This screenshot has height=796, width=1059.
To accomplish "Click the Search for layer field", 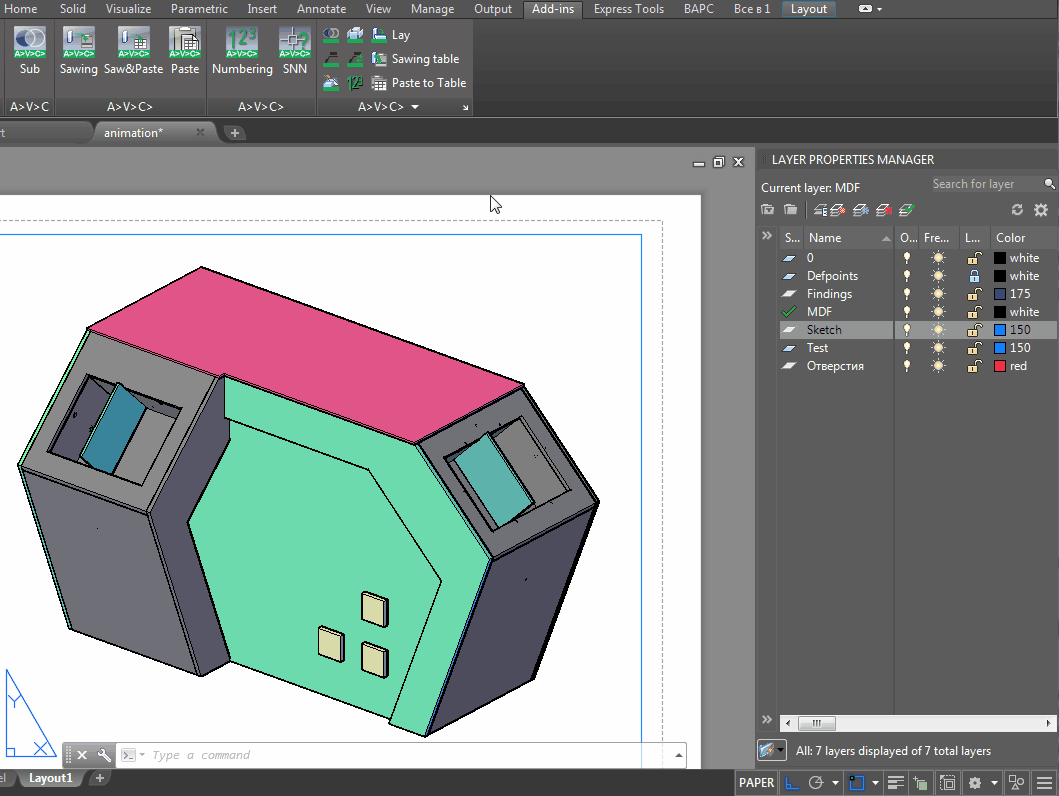I will tap(985, 184).
